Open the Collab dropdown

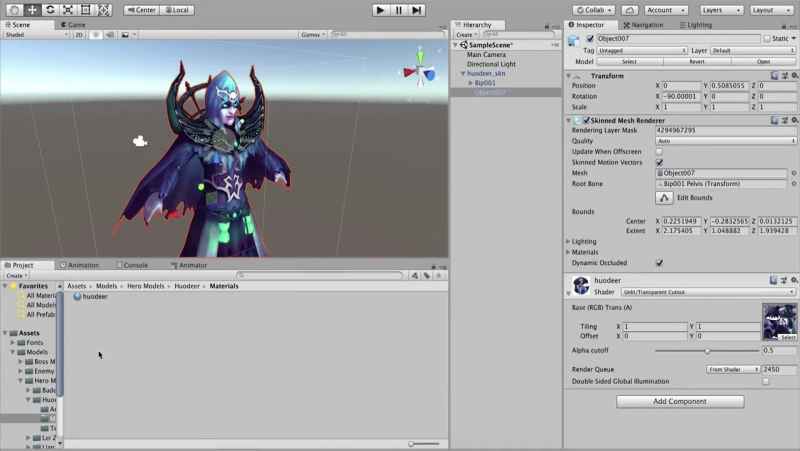pyautogui.click(x=594, y=10)
